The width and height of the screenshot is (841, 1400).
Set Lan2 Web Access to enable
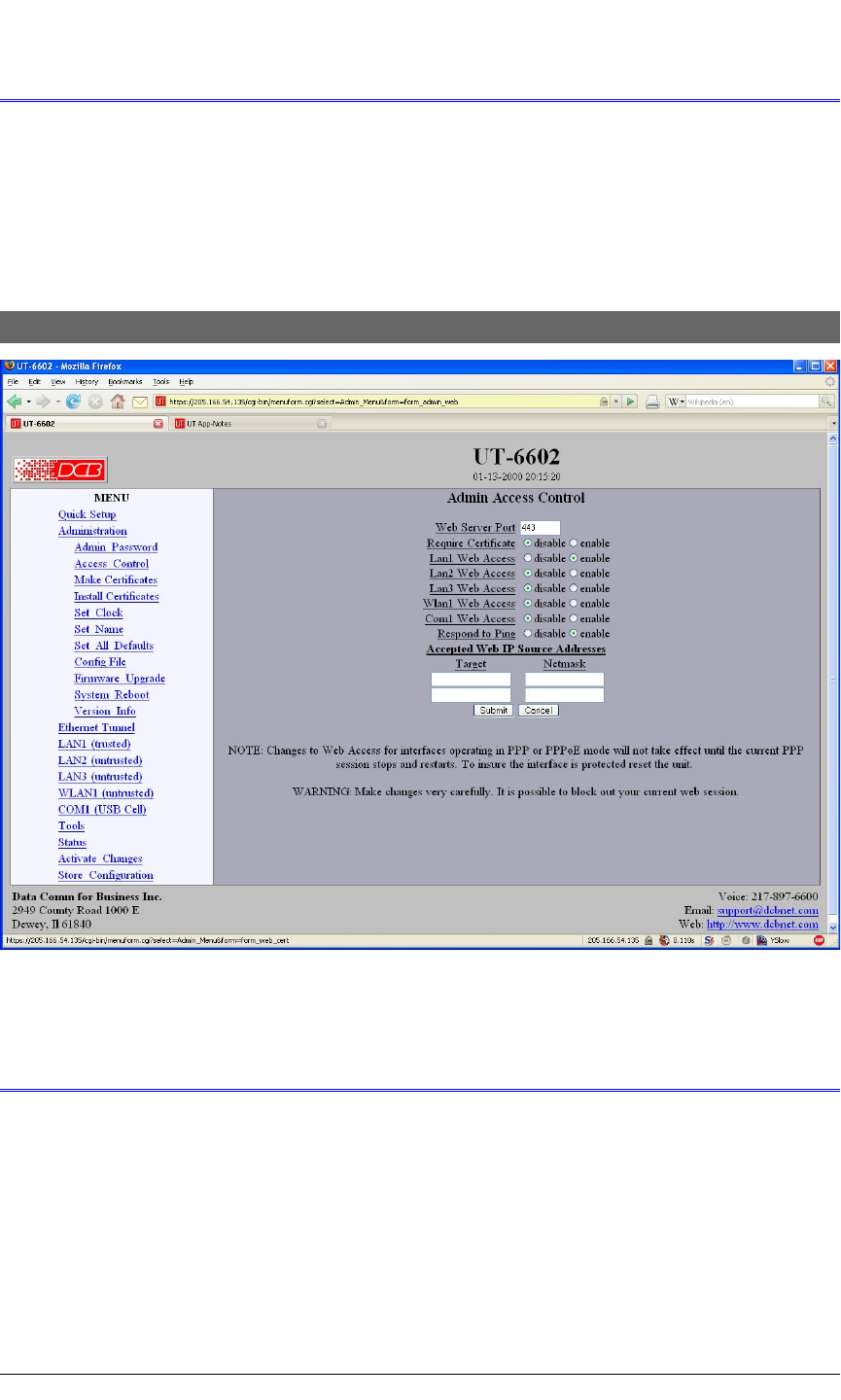pyautogui.click(x=574, y=574)
